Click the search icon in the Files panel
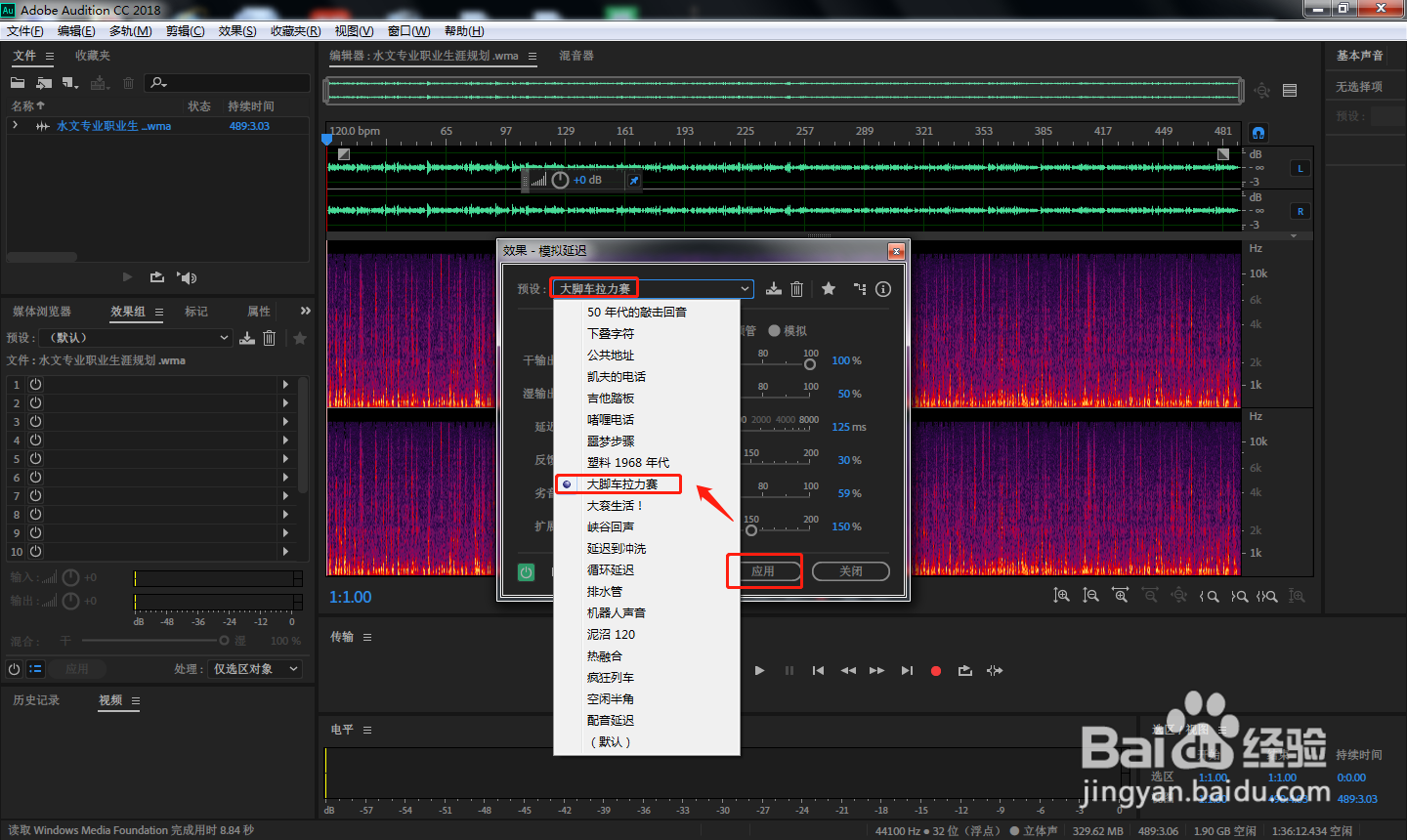Viewport: 1407px width, 840px height. pyautogui.click(x=158, y=83)
